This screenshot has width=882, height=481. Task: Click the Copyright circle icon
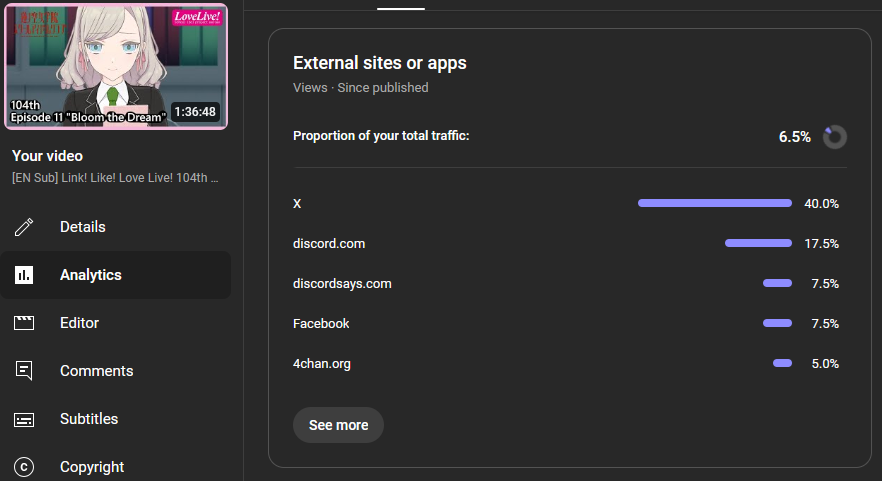[24, 467]
